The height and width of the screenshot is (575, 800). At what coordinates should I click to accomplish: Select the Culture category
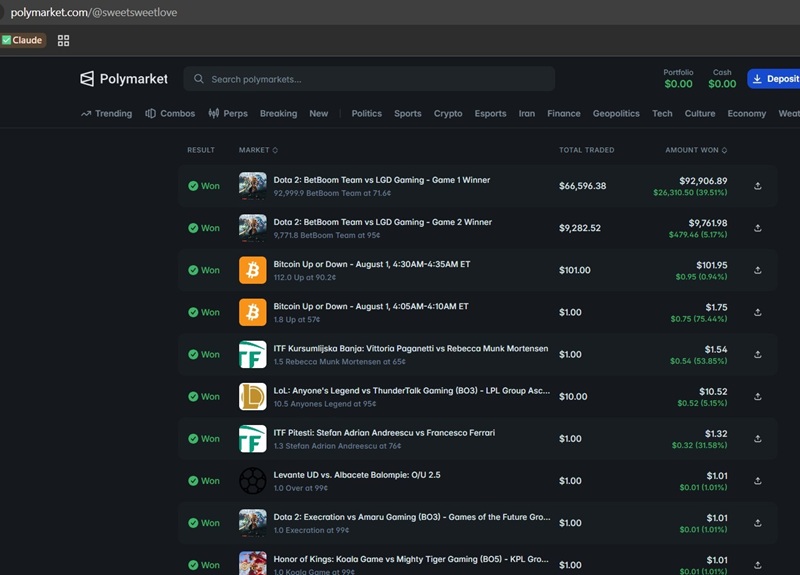(699, 113)
